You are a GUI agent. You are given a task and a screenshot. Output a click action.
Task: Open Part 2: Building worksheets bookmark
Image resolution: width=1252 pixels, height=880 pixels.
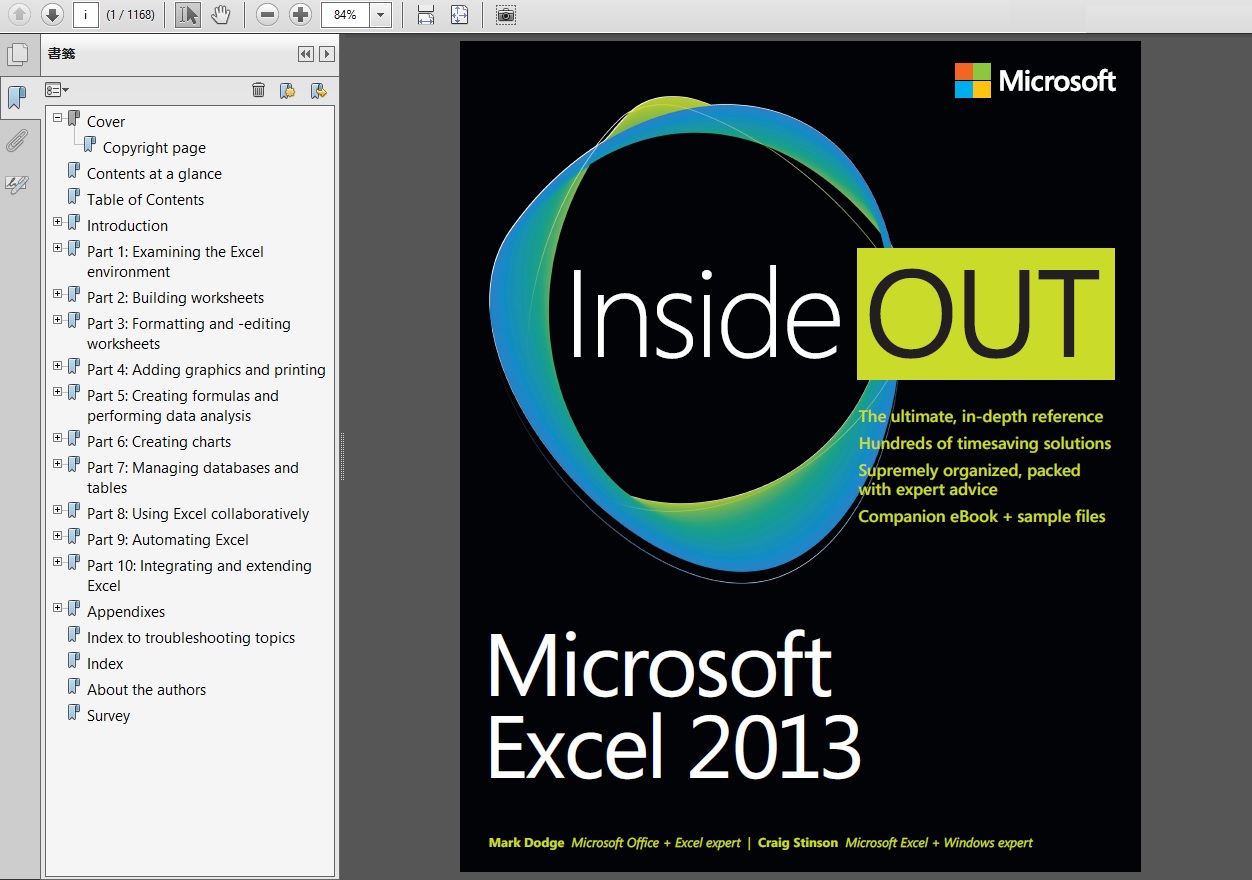click(175, 298)
